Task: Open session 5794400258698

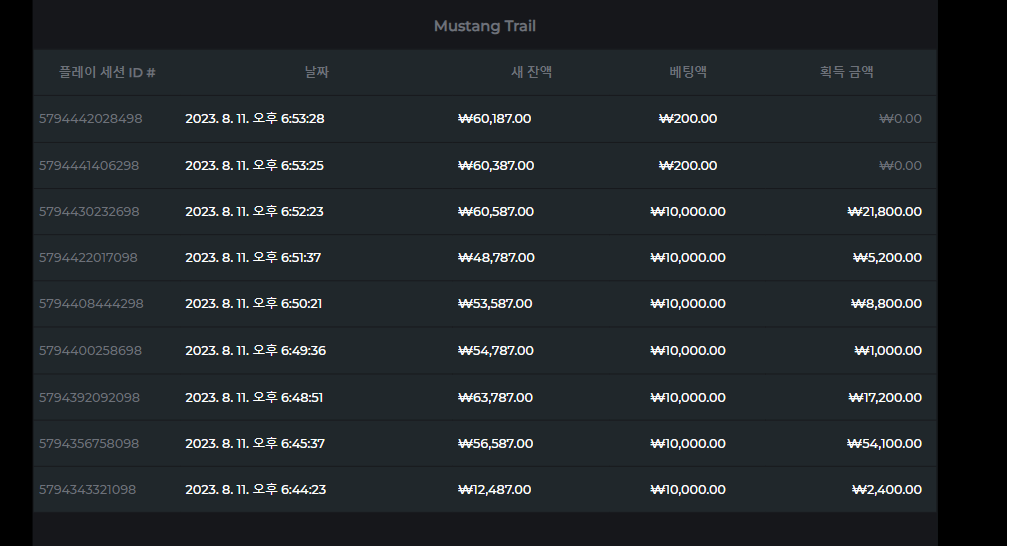Action: coord(90,350)
